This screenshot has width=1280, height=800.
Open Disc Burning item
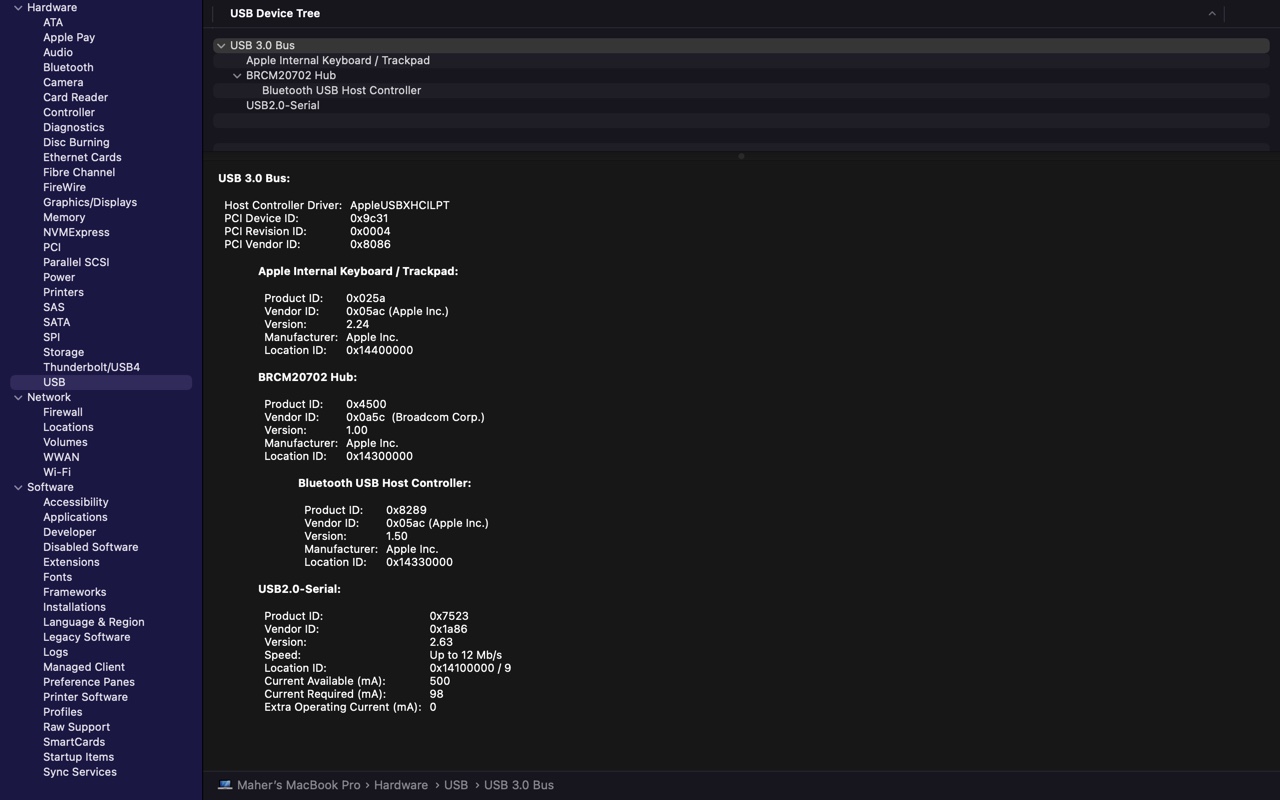pos(76,142)
